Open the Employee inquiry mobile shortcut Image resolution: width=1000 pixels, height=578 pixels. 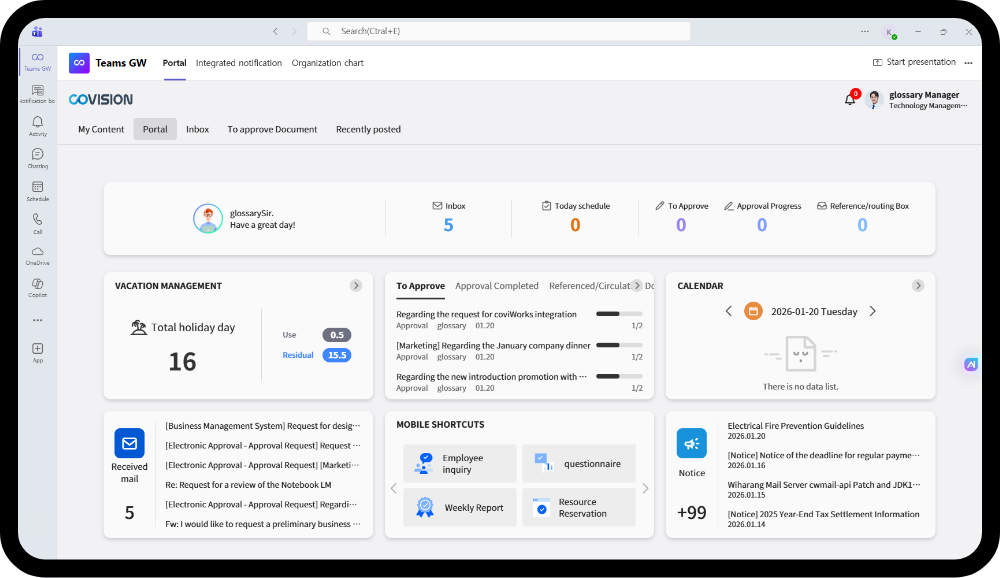pyautogui.click(x=461, y=463)
